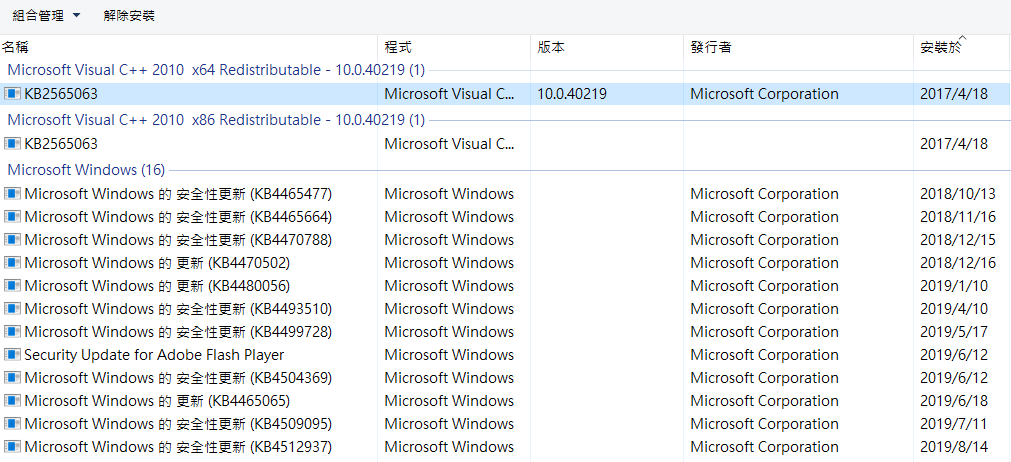Screen dimensions: 1011x462
Task: Select Security Update for Adobe Flash Player text
Action: [154, 355]
